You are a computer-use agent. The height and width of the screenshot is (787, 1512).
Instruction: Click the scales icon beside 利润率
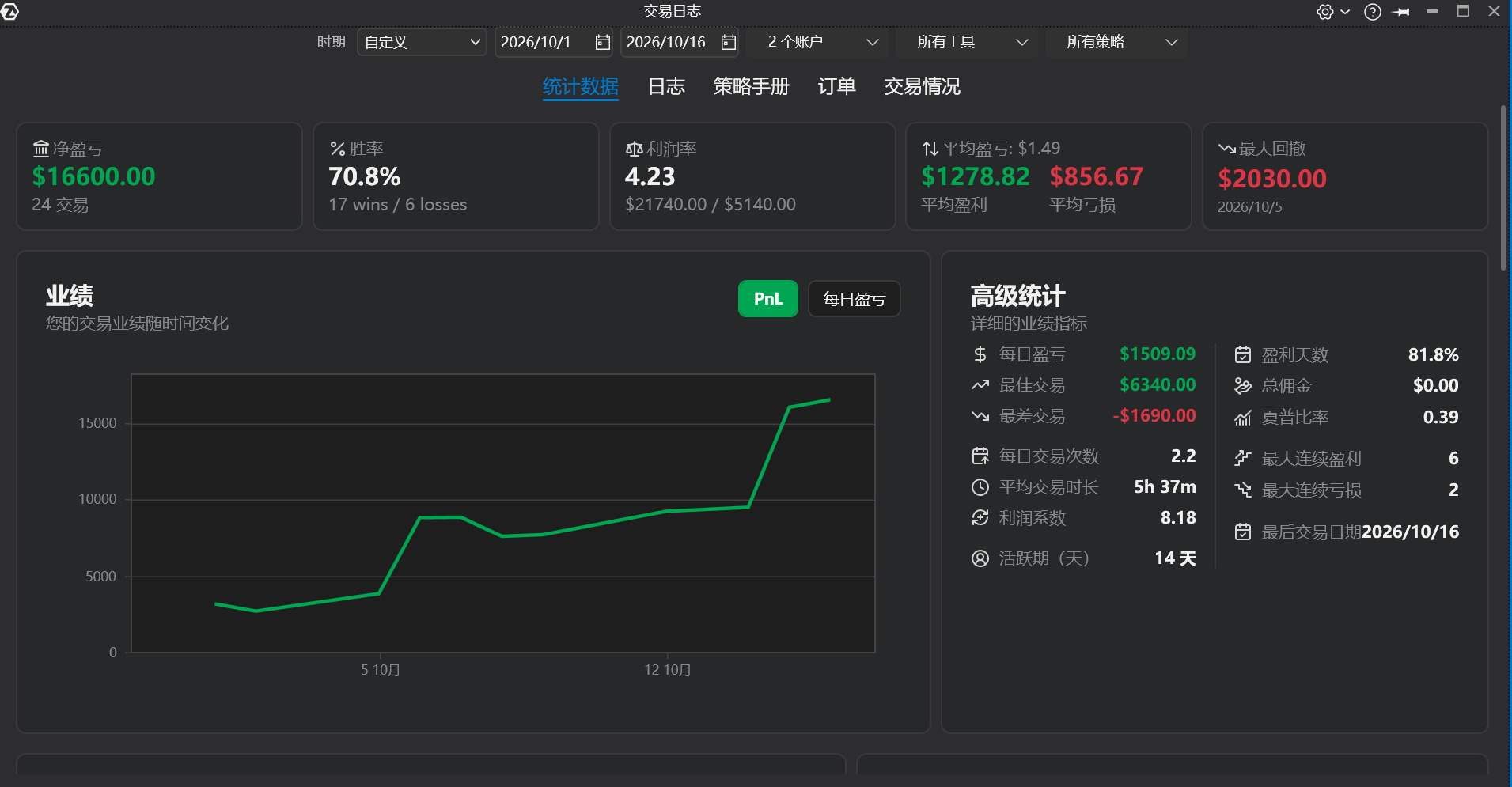tap(634, 149)
